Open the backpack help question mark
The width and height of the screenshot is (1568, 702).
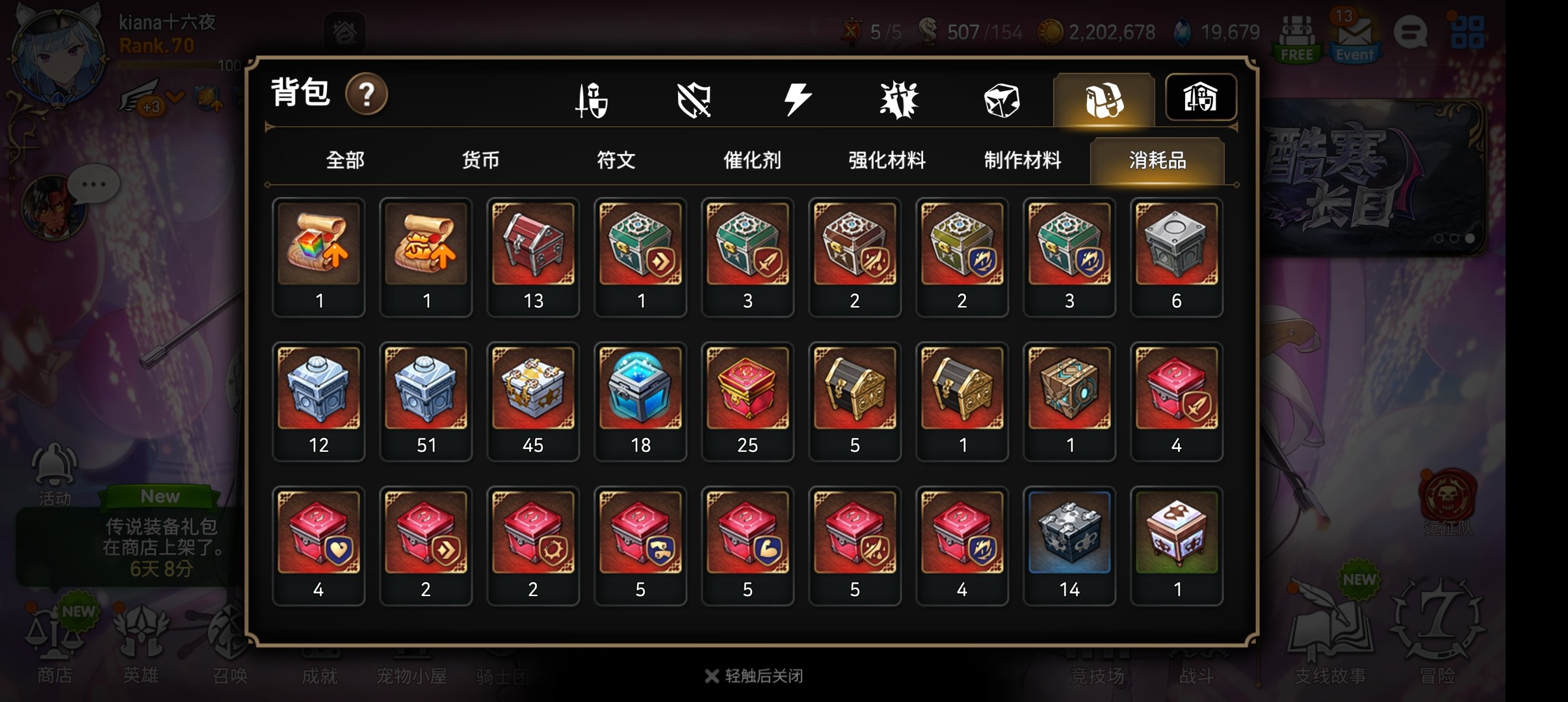tap(367, 94)
